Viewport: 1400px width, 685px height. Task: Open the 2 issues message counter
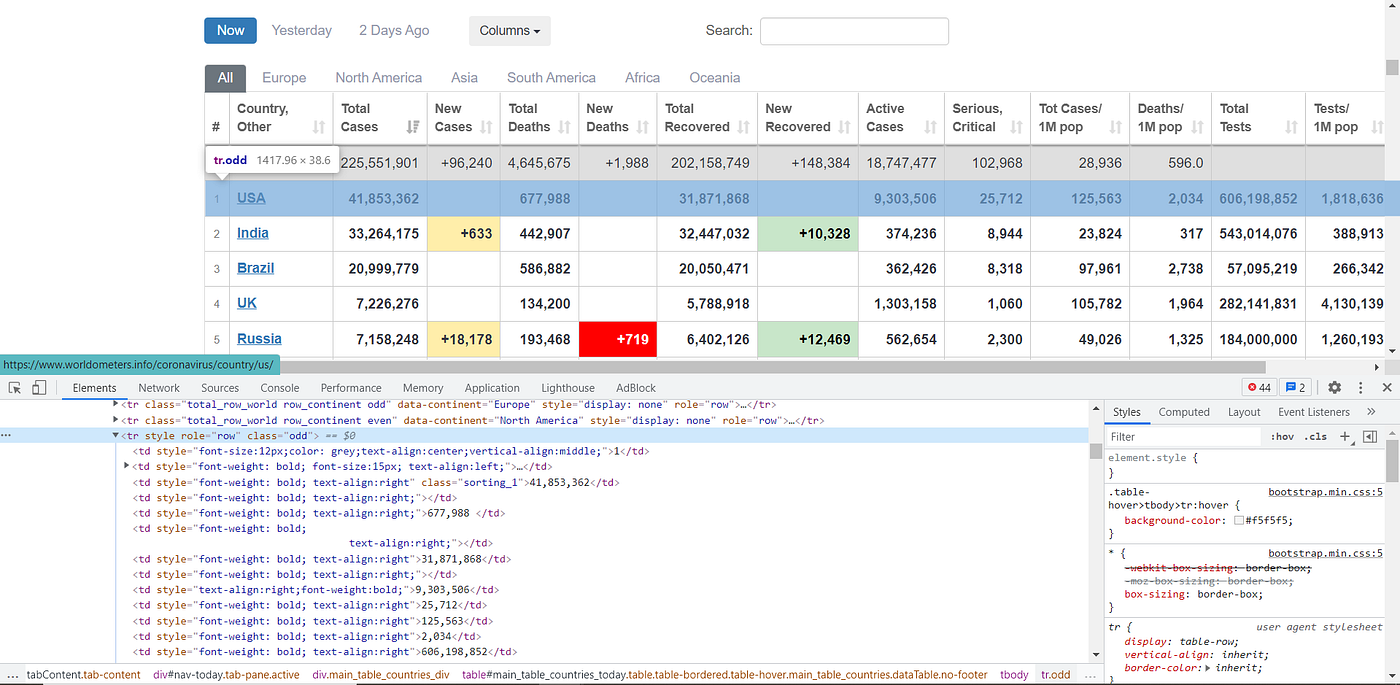[x=1295, y=388]
